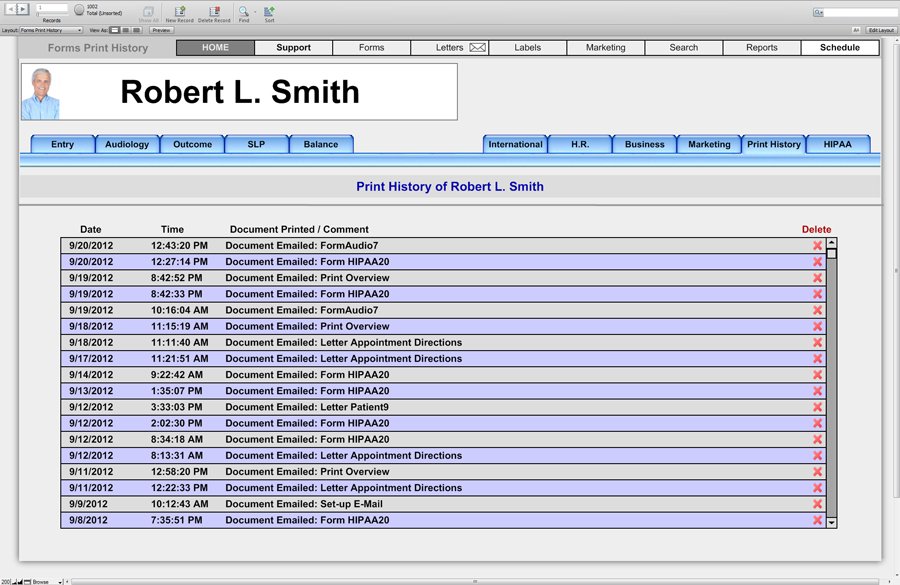The height and width of the screenshot is (585, 900).
Task: Delete the Letter Patient9 entry
Action: click(817, 407)
